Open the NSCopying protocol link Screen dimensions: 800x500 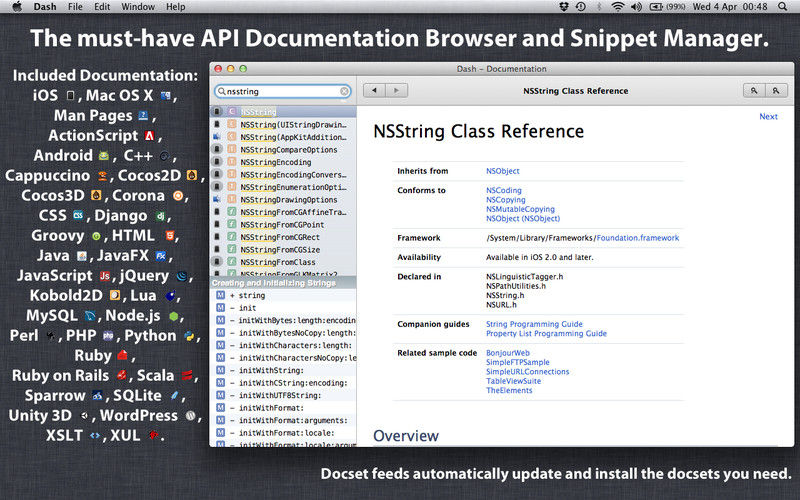coord(506,199)
